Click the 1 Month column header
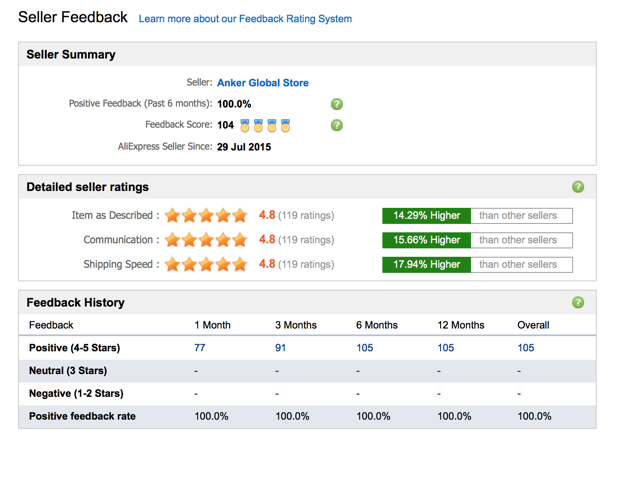The image size is (640, 479). (x=212, y=325)
